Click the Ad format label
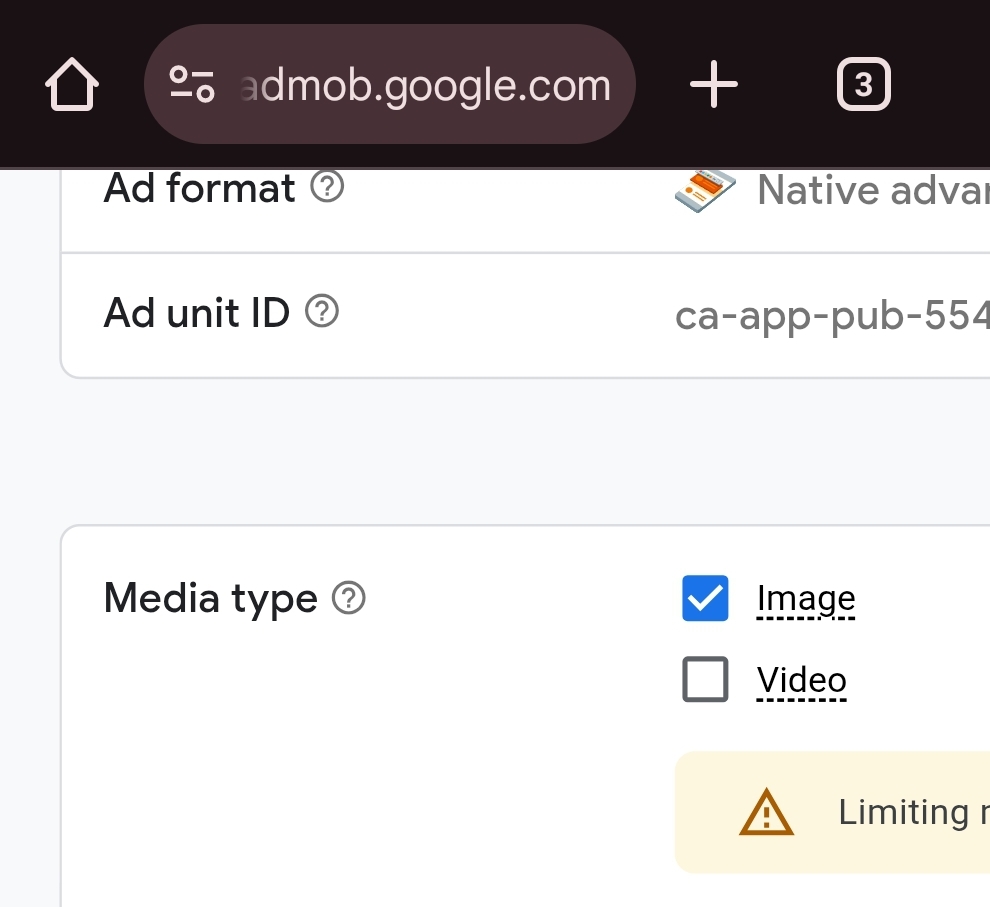Image resolution: width=990 pixels, height=907 pixels. click(x=200, y=188)
